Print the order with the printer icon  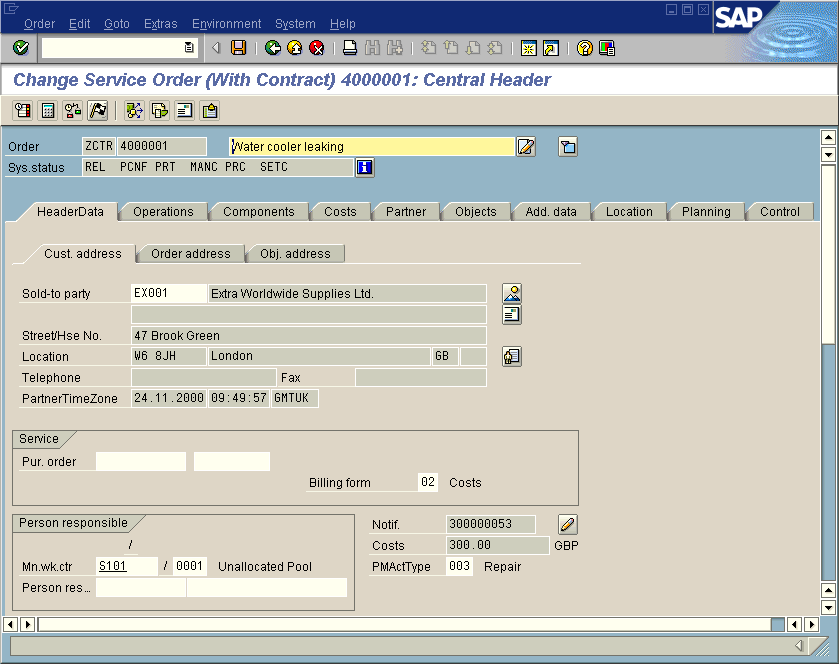pos(350,48)
